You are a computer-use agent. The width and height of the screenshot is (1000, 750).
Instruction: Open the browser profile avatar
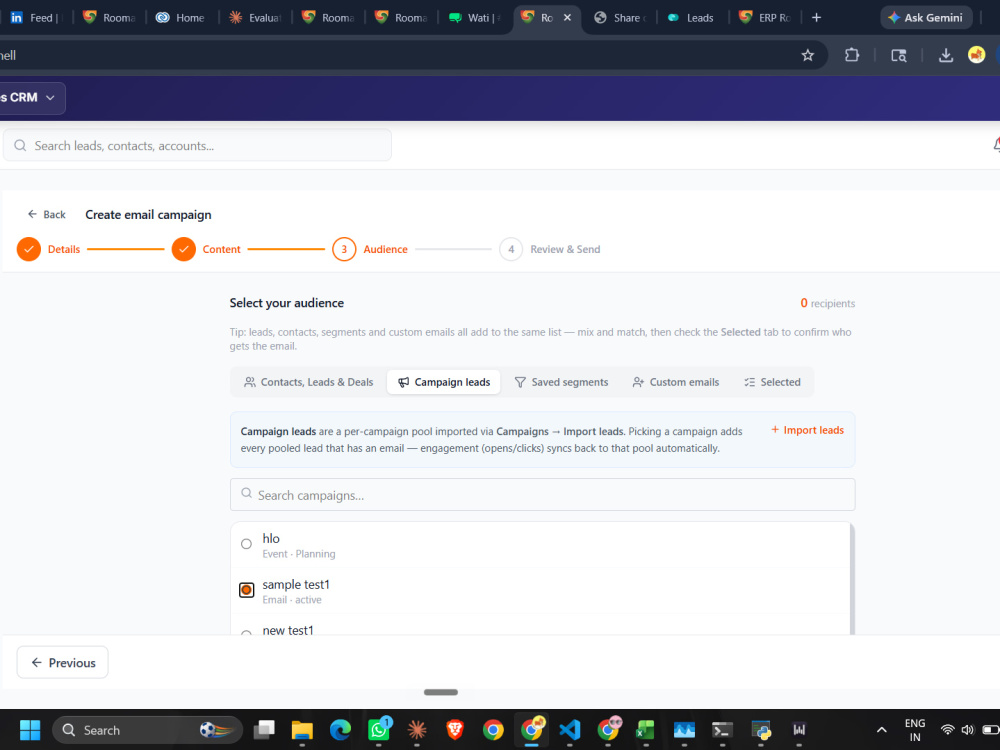click(x=976, y=55)
